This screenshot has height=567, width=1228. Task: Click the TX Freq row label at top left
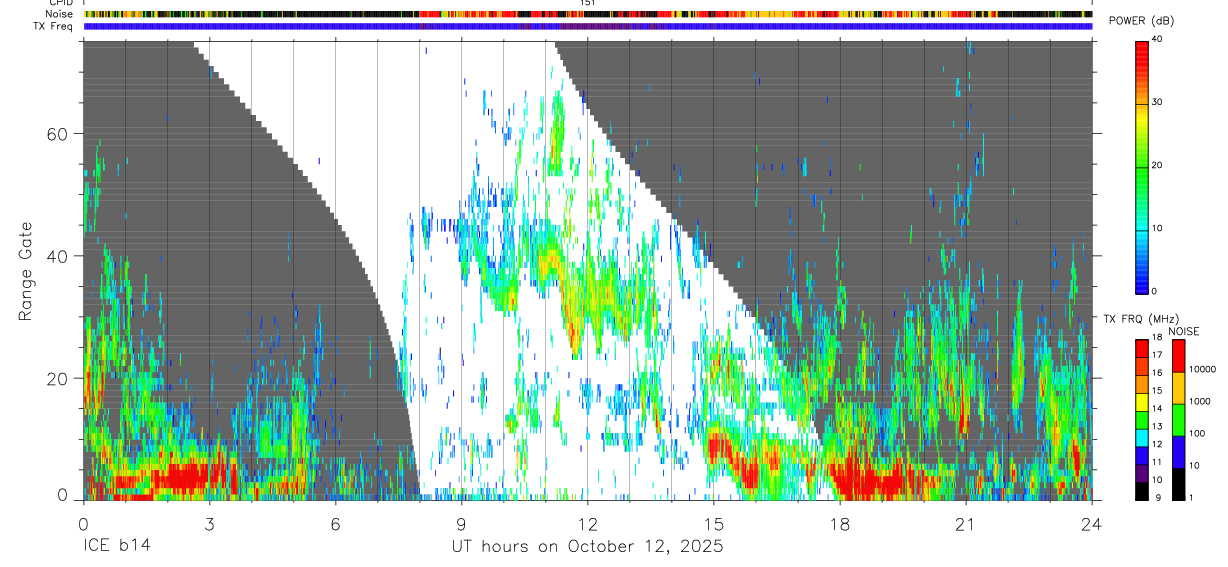point(55,26)
